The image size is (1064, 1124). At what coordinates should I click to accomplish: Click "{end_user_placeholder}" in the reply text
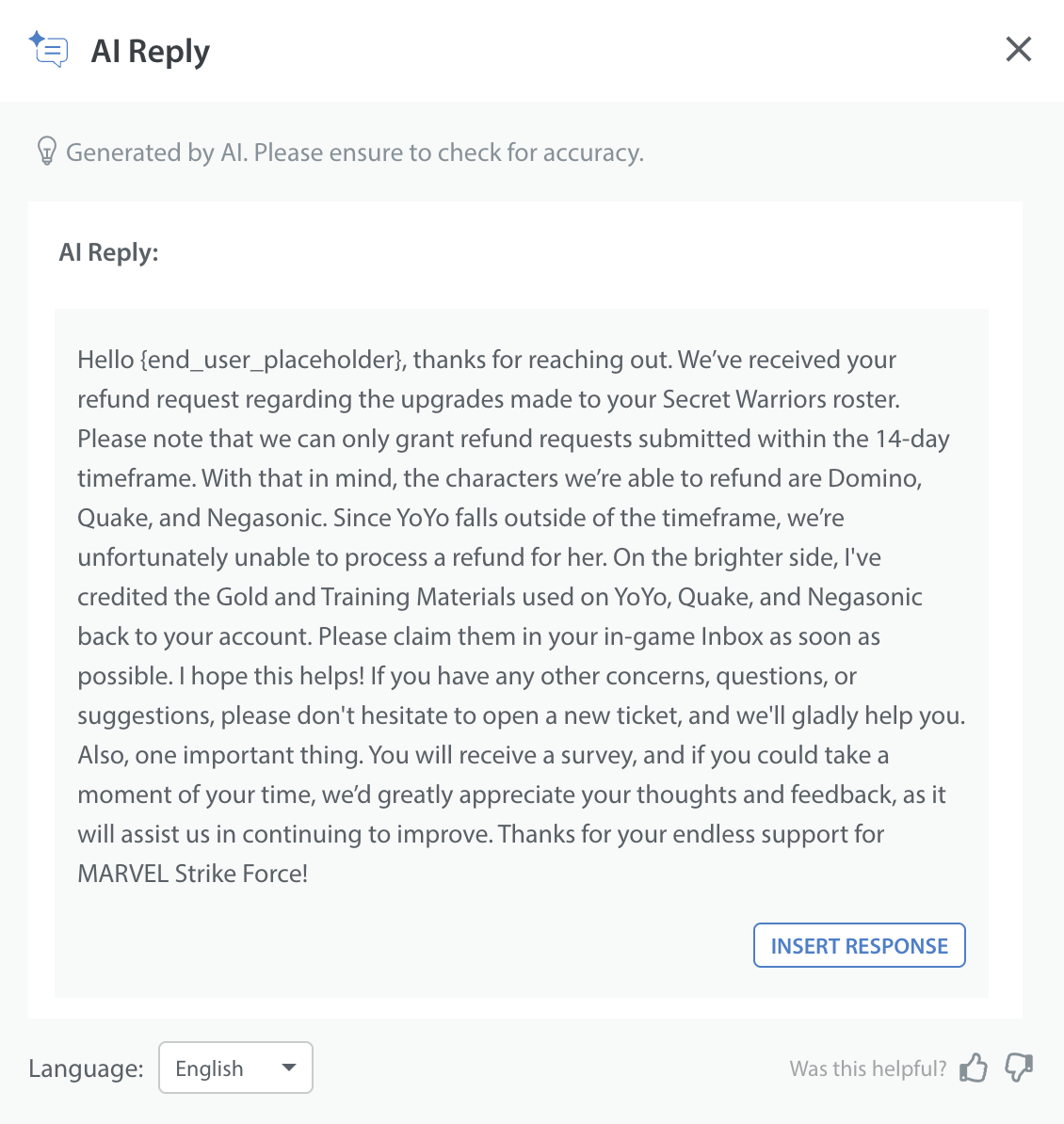273,360
